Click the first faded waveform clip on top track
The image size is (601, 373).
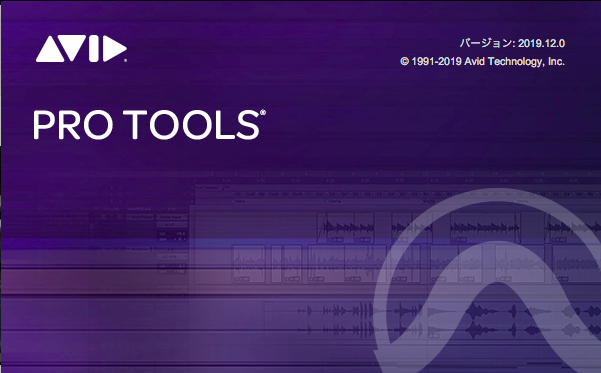click(345, 228)
